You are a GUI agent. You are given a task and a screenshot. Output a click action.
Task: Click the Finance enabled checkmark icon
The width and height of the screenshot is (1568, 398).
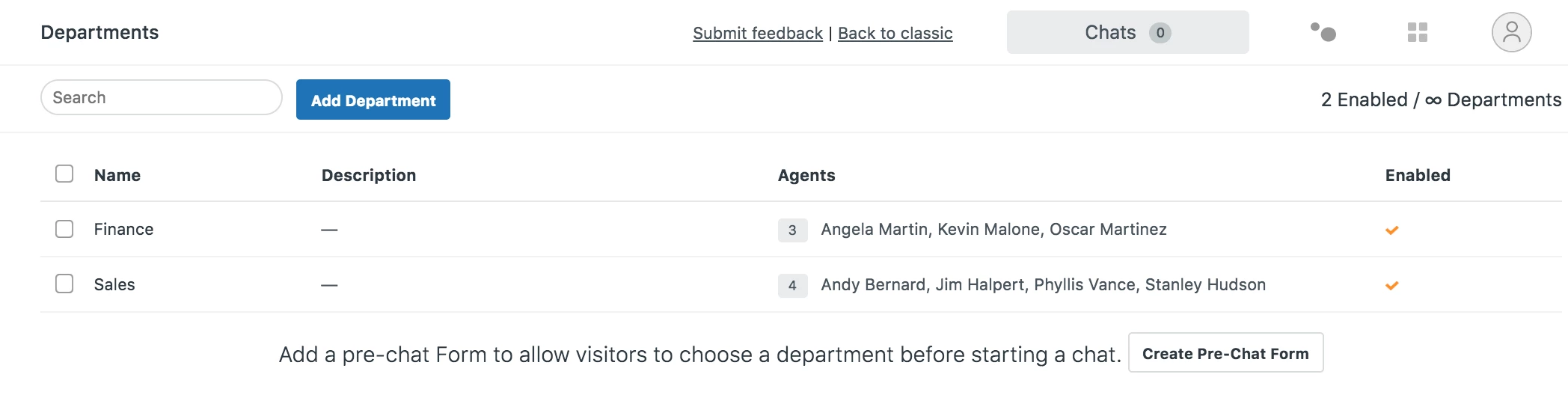click(1391, 230)
